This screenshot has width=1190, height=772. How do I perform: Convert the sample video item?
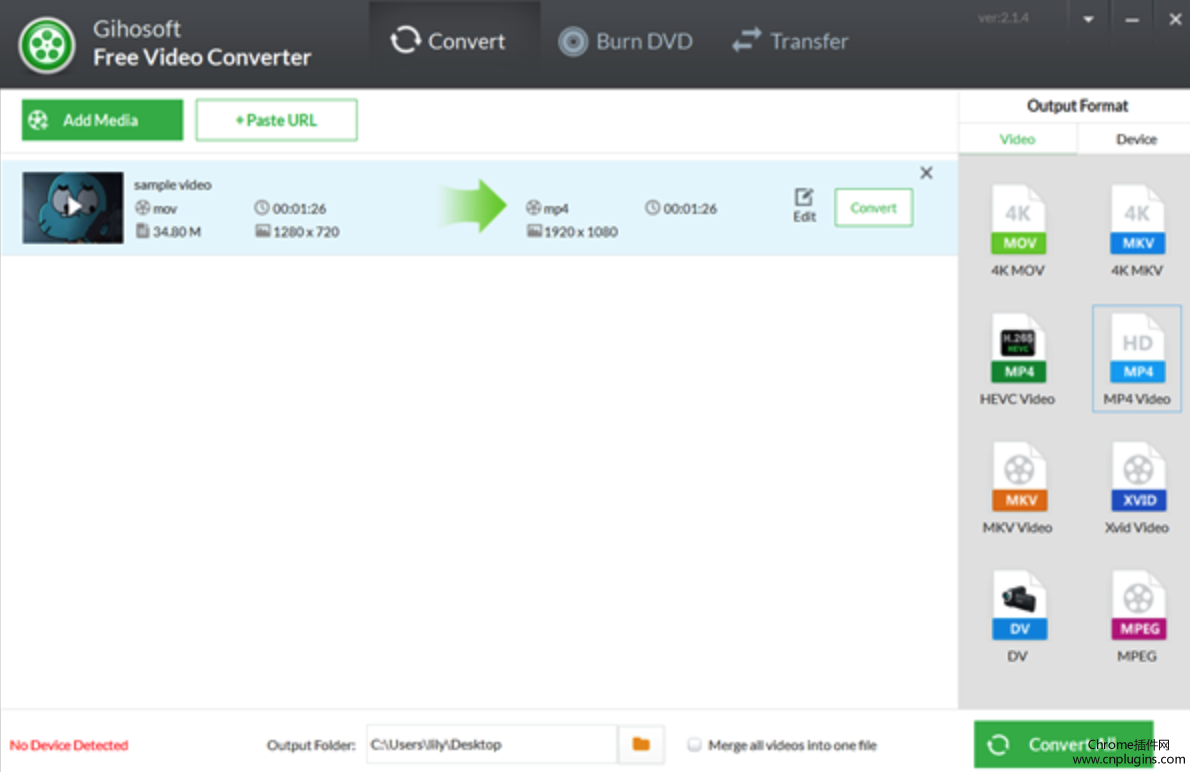point(874,207)
